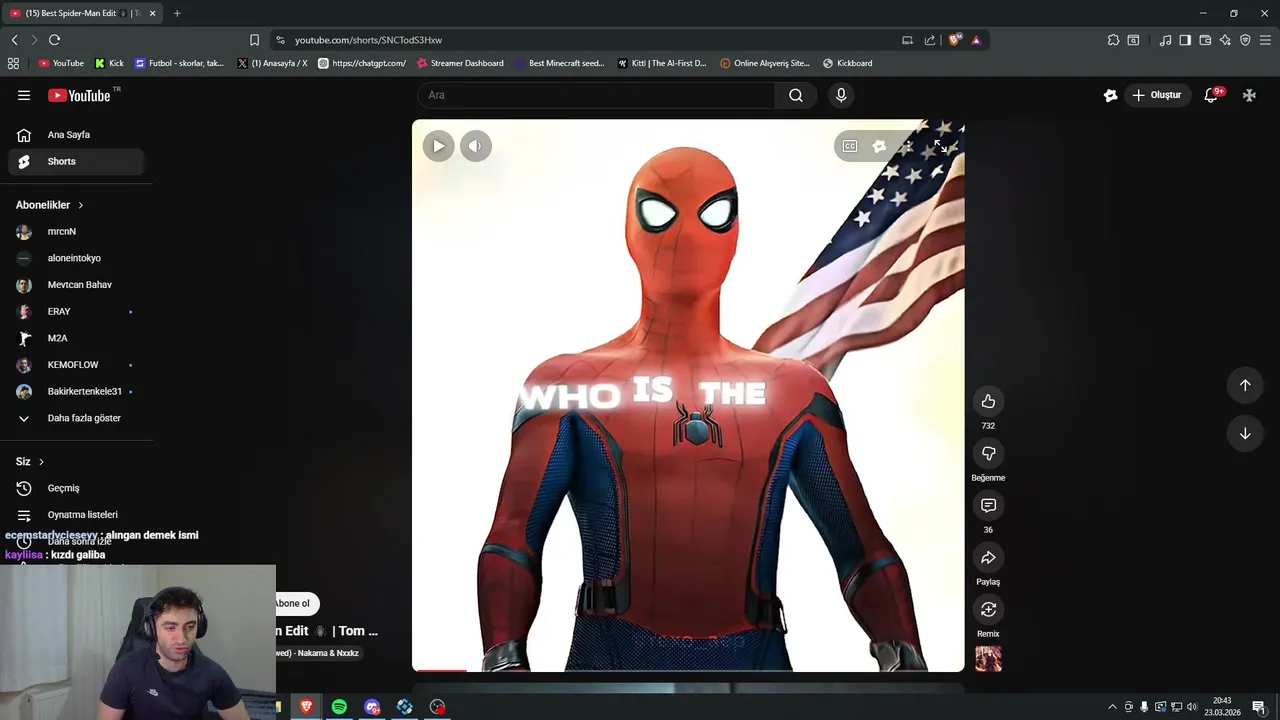The image size is (1280, 720).
Task: Toggle the browser sidebar panel
Action: [x=1185, y=40]
